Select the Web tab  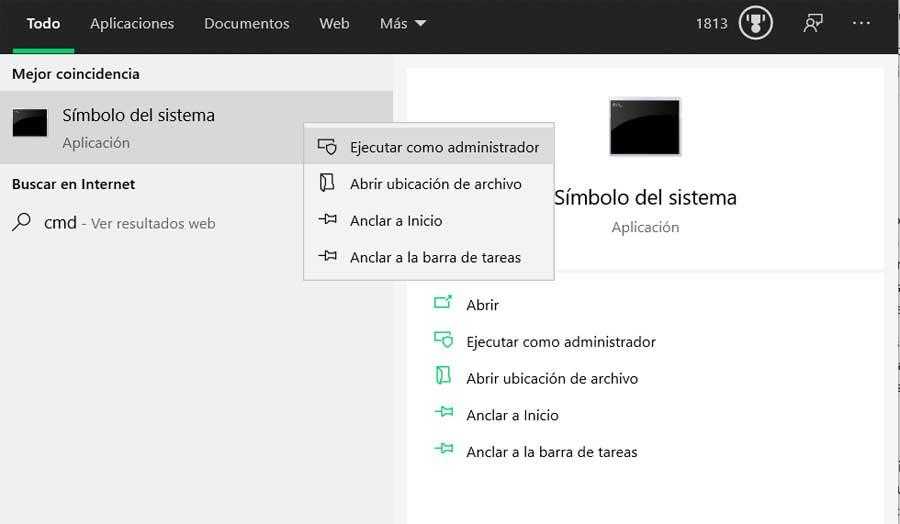pos(334,23)
